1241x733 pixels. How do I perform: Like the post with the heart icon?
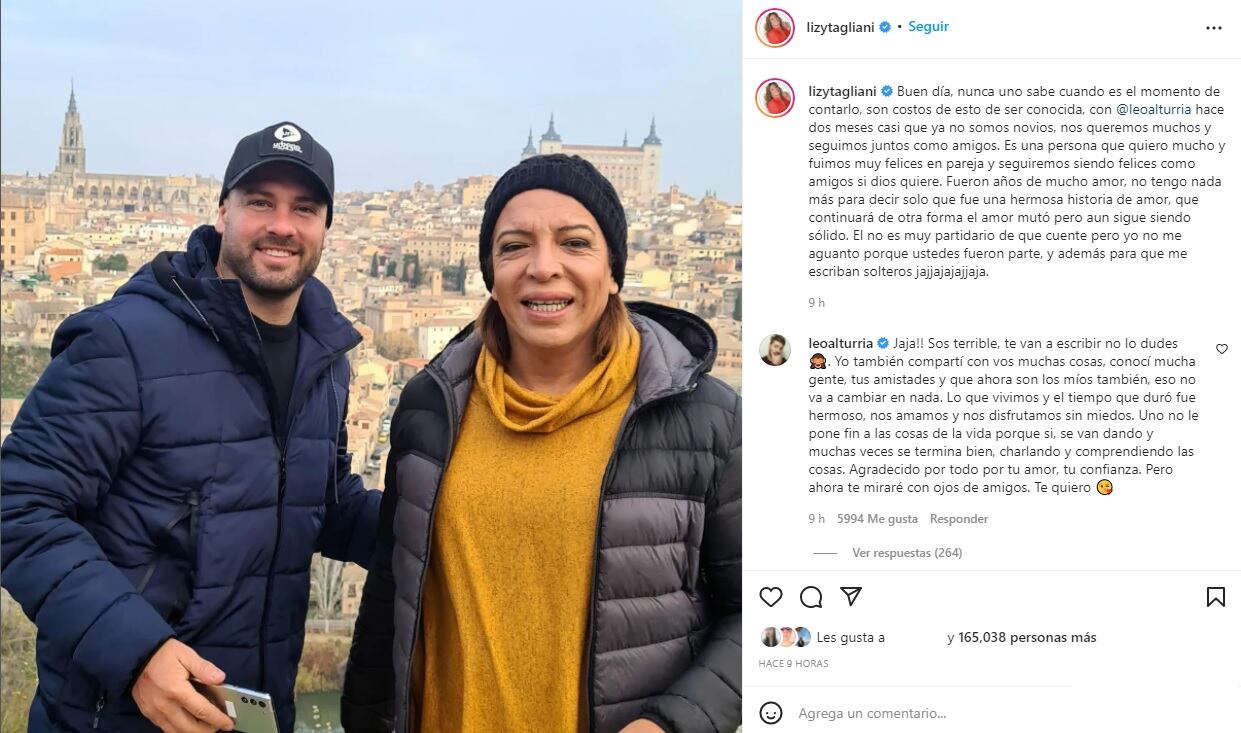(770, 597)
